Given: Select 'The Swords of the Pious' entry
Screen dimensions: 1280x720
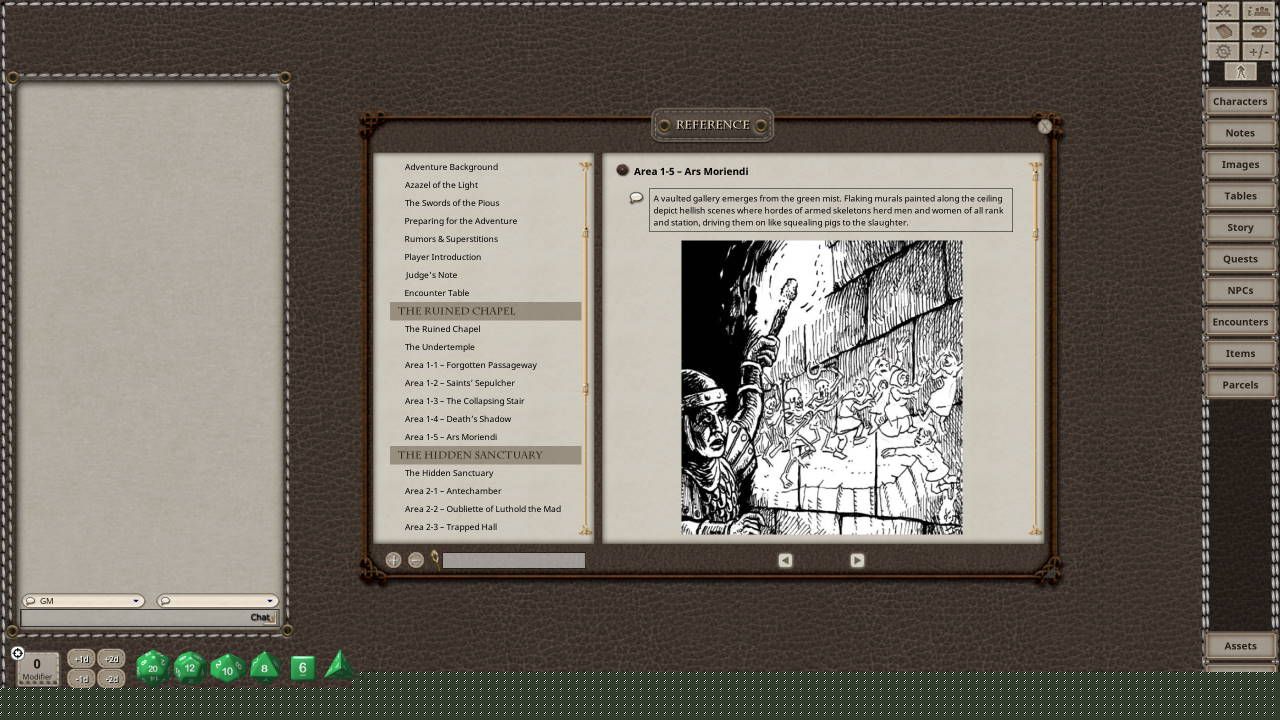Looking at the screenshot, I should pyautogui.click(x=452, y=203).
